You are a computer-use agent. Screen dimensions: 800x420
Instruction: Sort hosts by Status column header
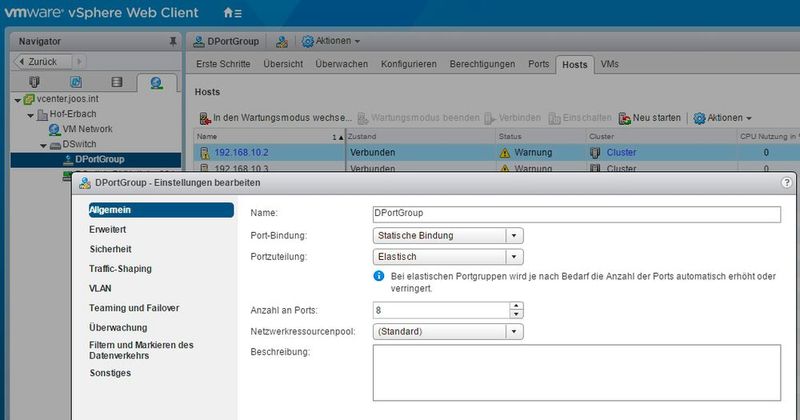(x=540, y=137)
